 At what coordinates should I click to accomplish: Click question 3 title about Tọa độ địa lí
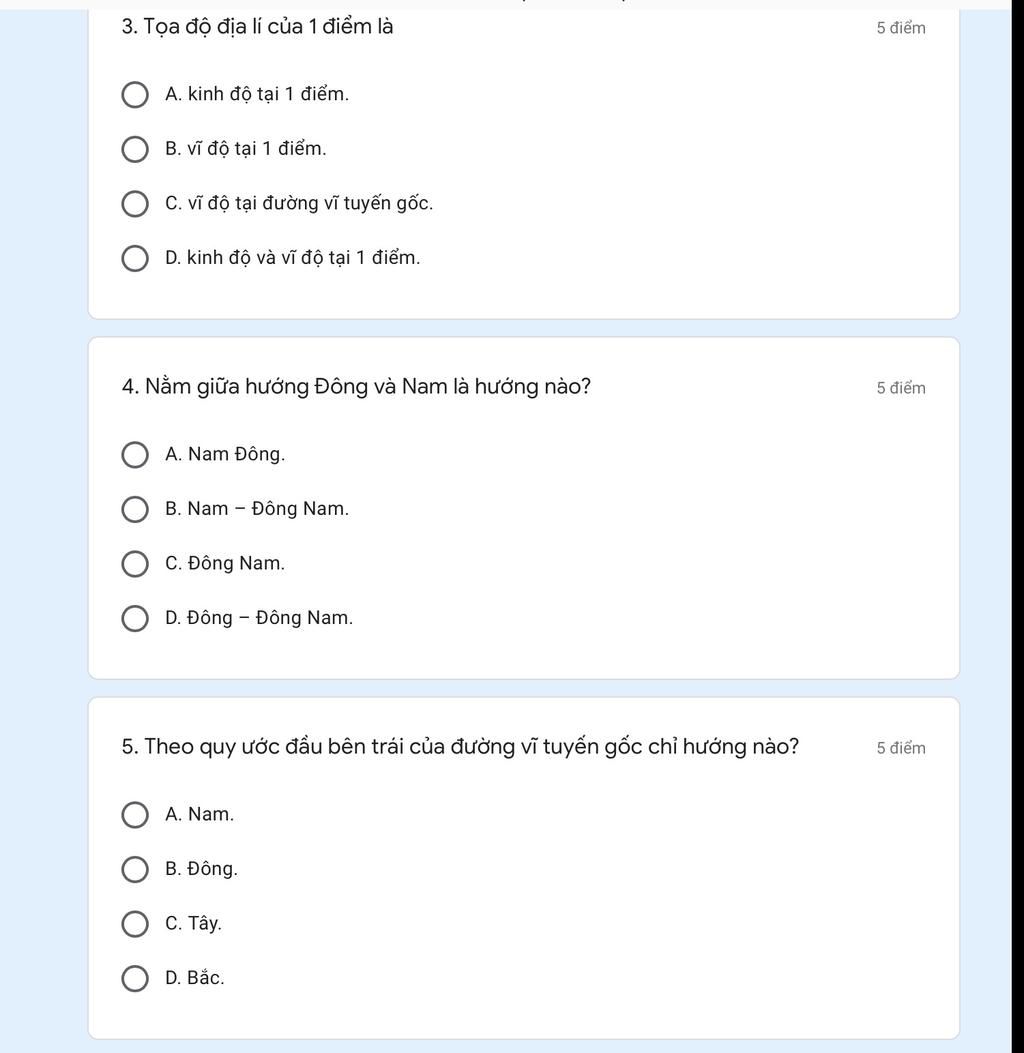257,27
